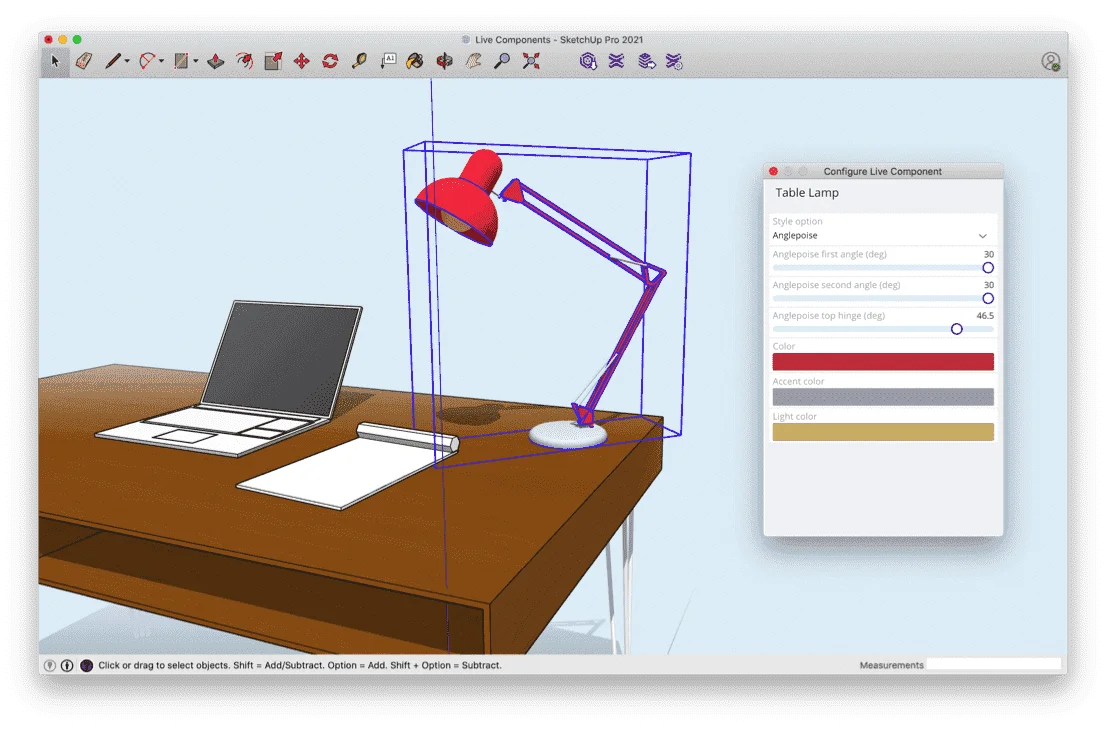1106x733 pixels.
Task: Select the Eraser tool
Action: [84, 61]
